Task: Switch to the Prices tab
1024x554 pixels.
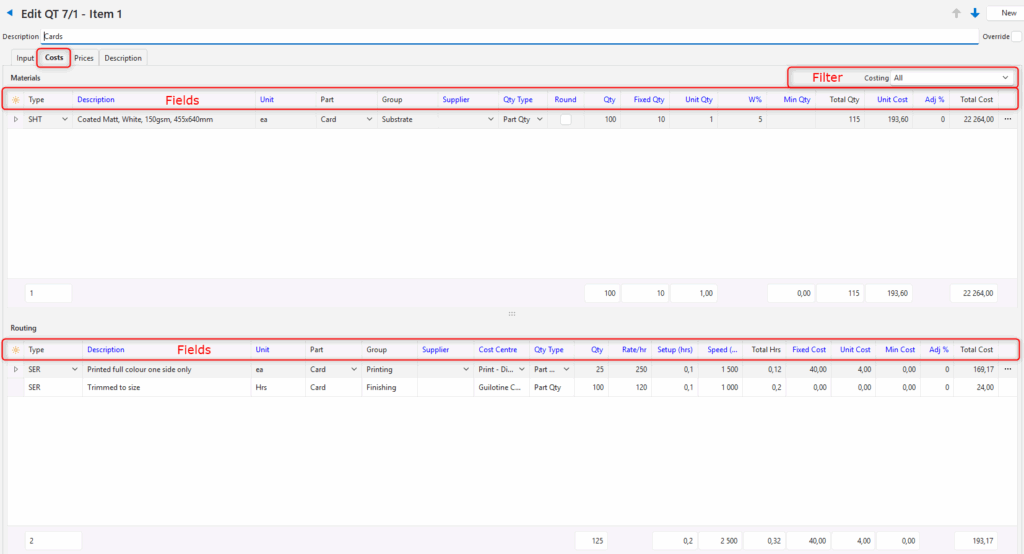Action: click(84, 58)
